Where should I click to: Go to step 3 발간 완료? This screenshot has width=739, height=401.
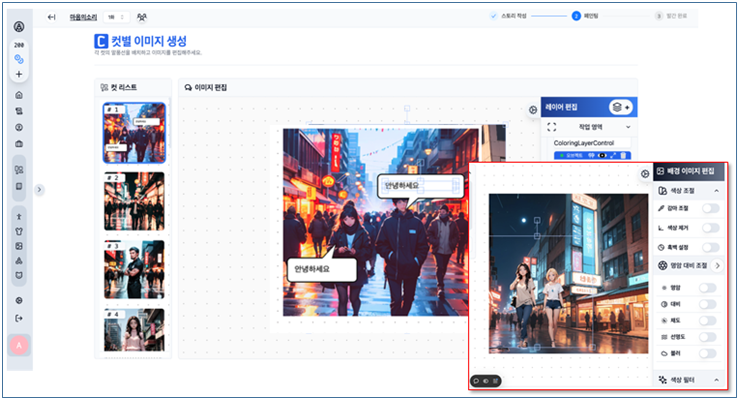coord(671,16)
